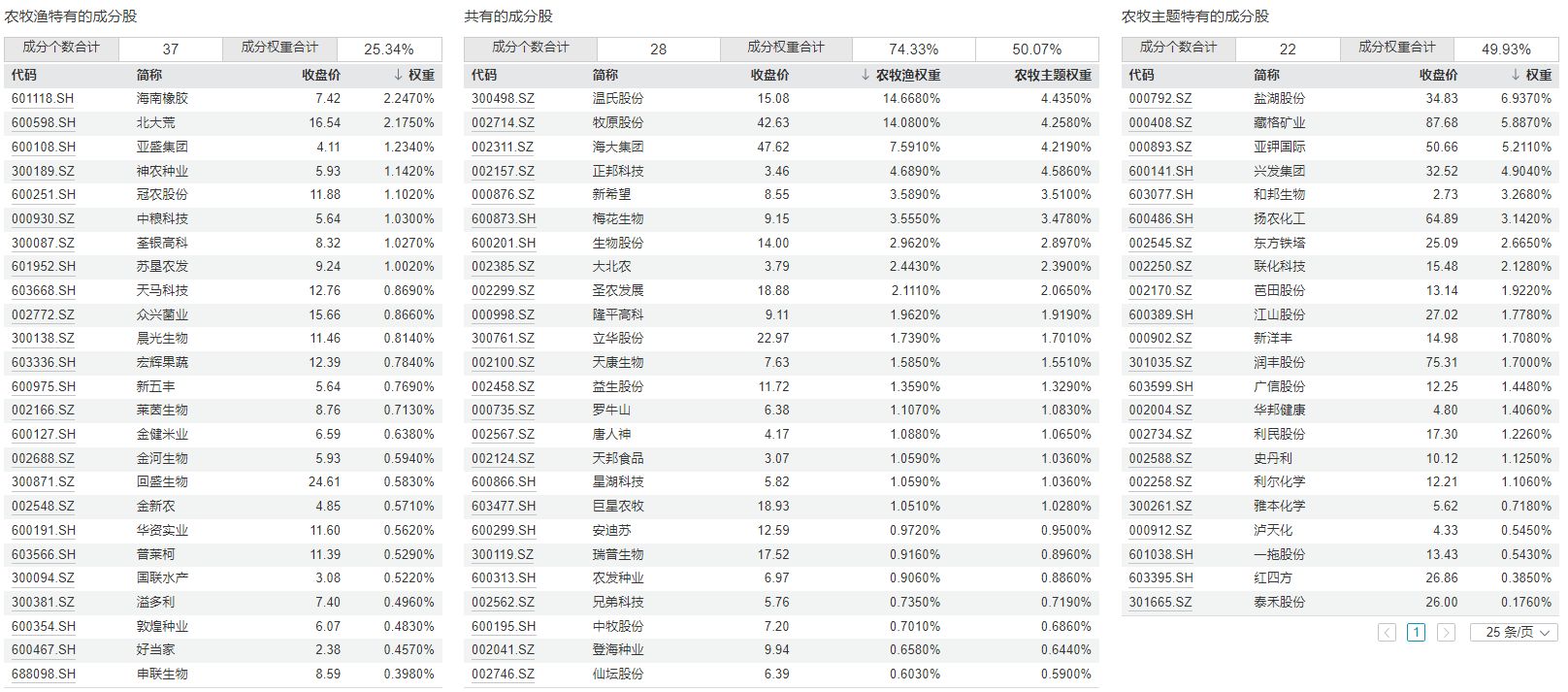Select stock name 牧原股份
The image size is (1568, 692).
618,123
